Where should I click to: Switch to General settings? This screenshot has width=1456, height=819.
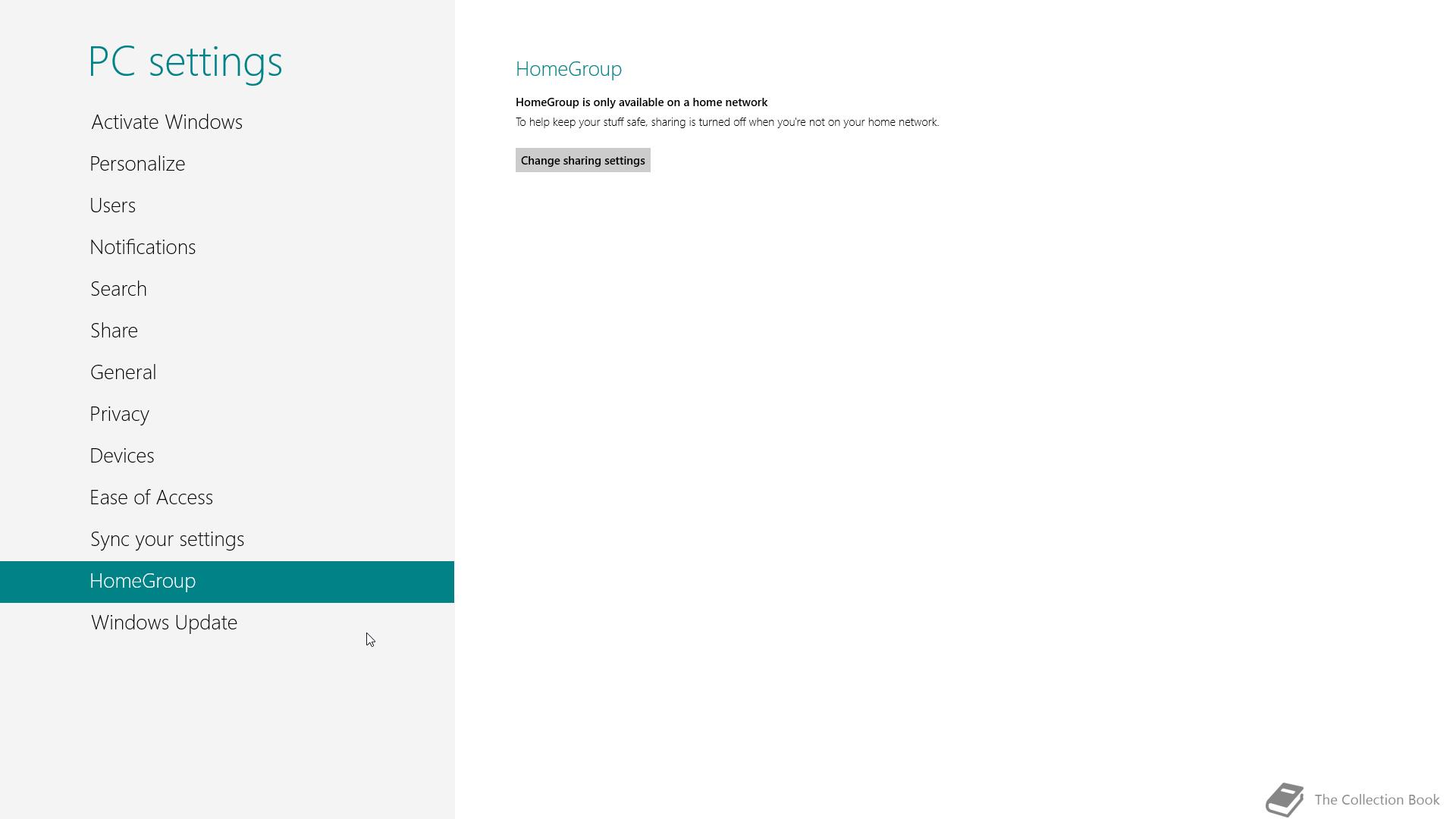123,372
